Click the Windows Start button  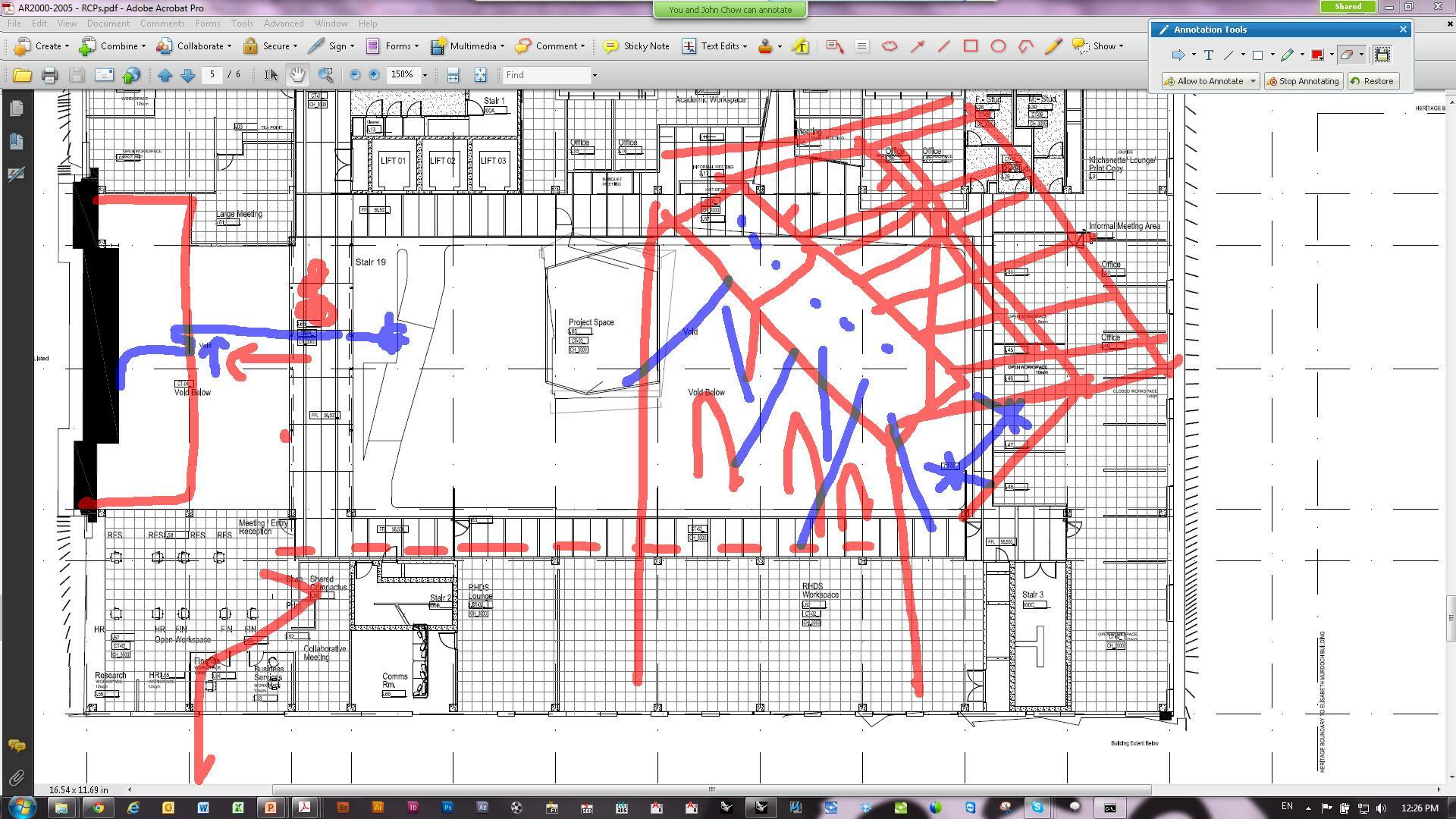point(22,807)
